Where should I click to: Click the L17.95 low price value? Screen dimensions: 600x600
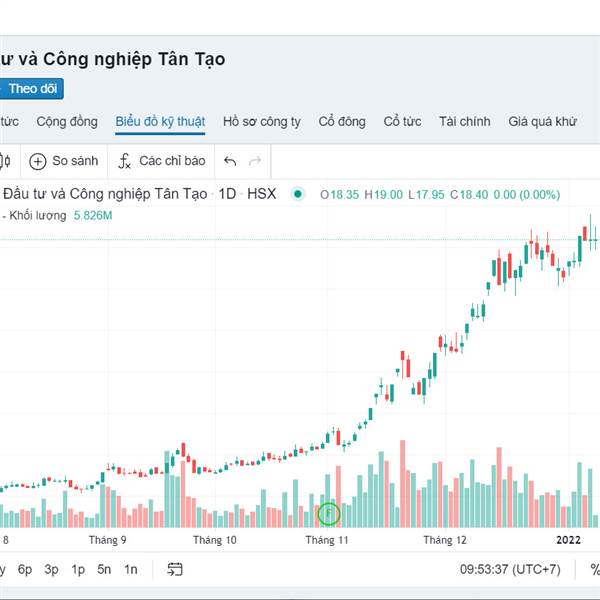click(426, 195)
